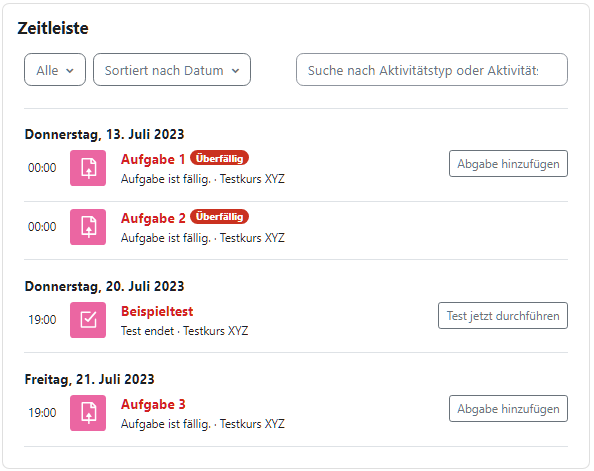Select the Freitag, 21. Juli 2023 date heading
This screenshot has width=594, height=471.
[x=89, y=379]
